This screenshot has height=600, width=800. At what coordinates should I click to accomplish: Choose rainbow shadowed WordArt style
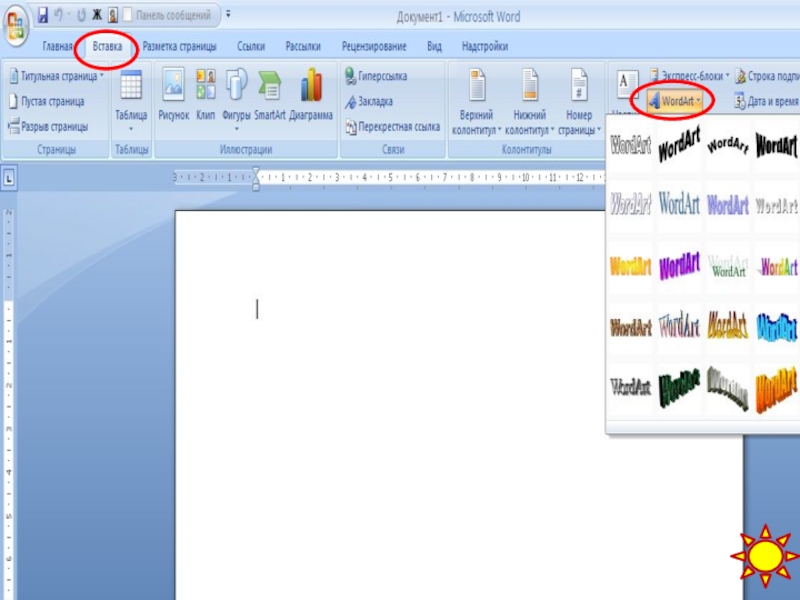pos(776,266)
